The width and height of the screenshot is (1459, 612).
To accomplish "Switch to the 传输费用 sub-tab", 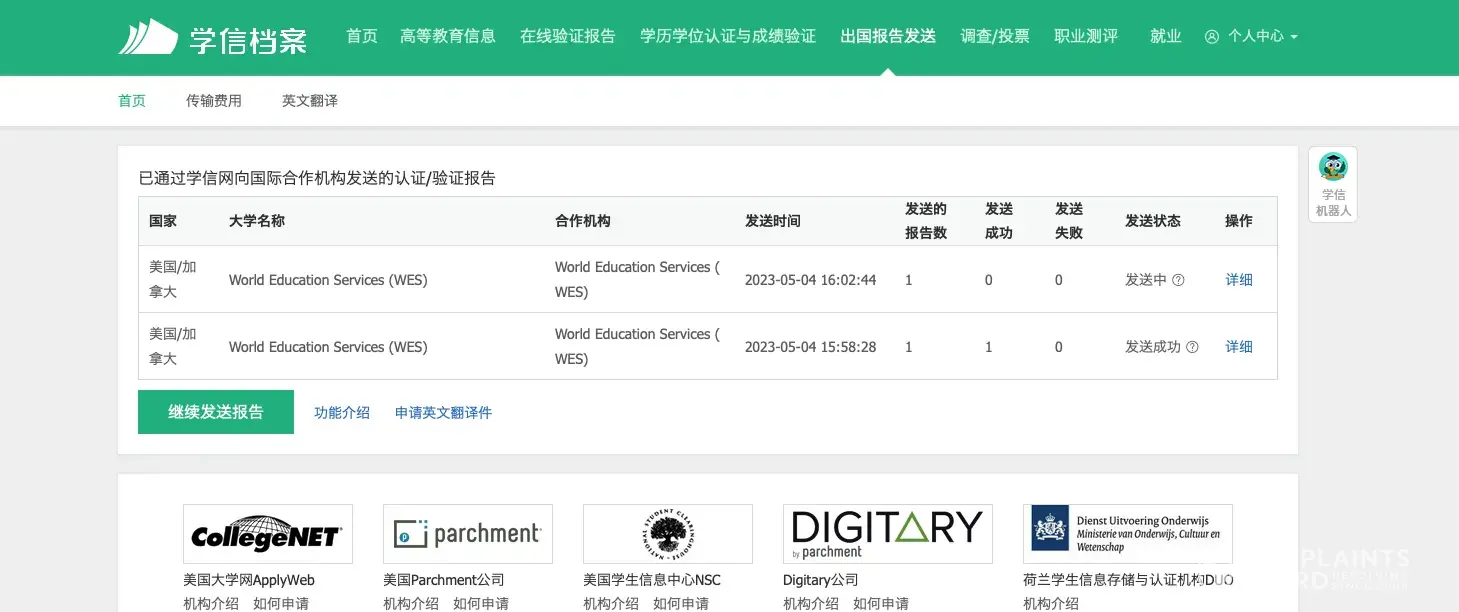I will [214, 101].
